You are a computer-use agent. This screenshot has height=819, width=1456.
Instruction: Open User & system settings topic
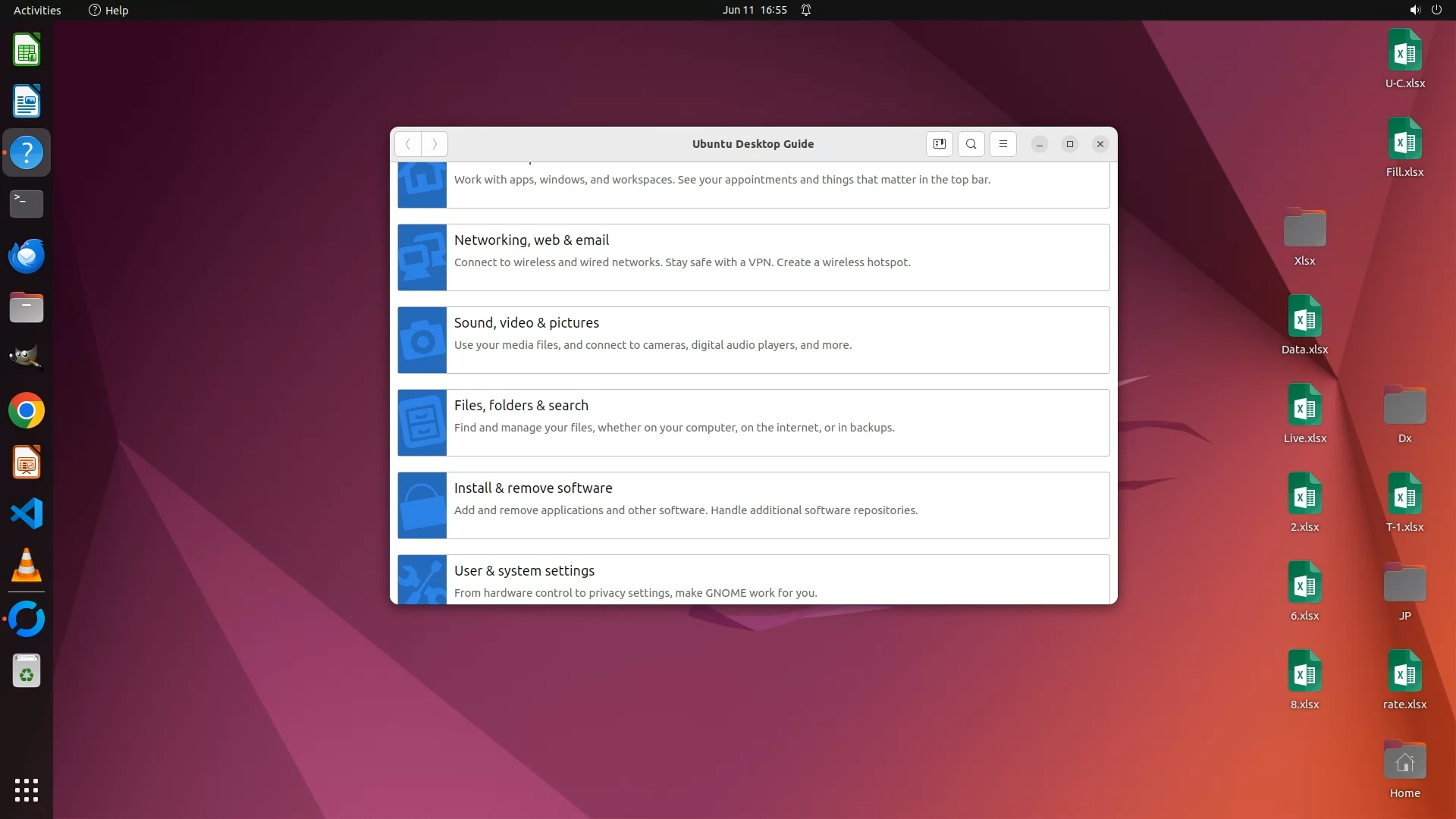(x=754, y=579)
